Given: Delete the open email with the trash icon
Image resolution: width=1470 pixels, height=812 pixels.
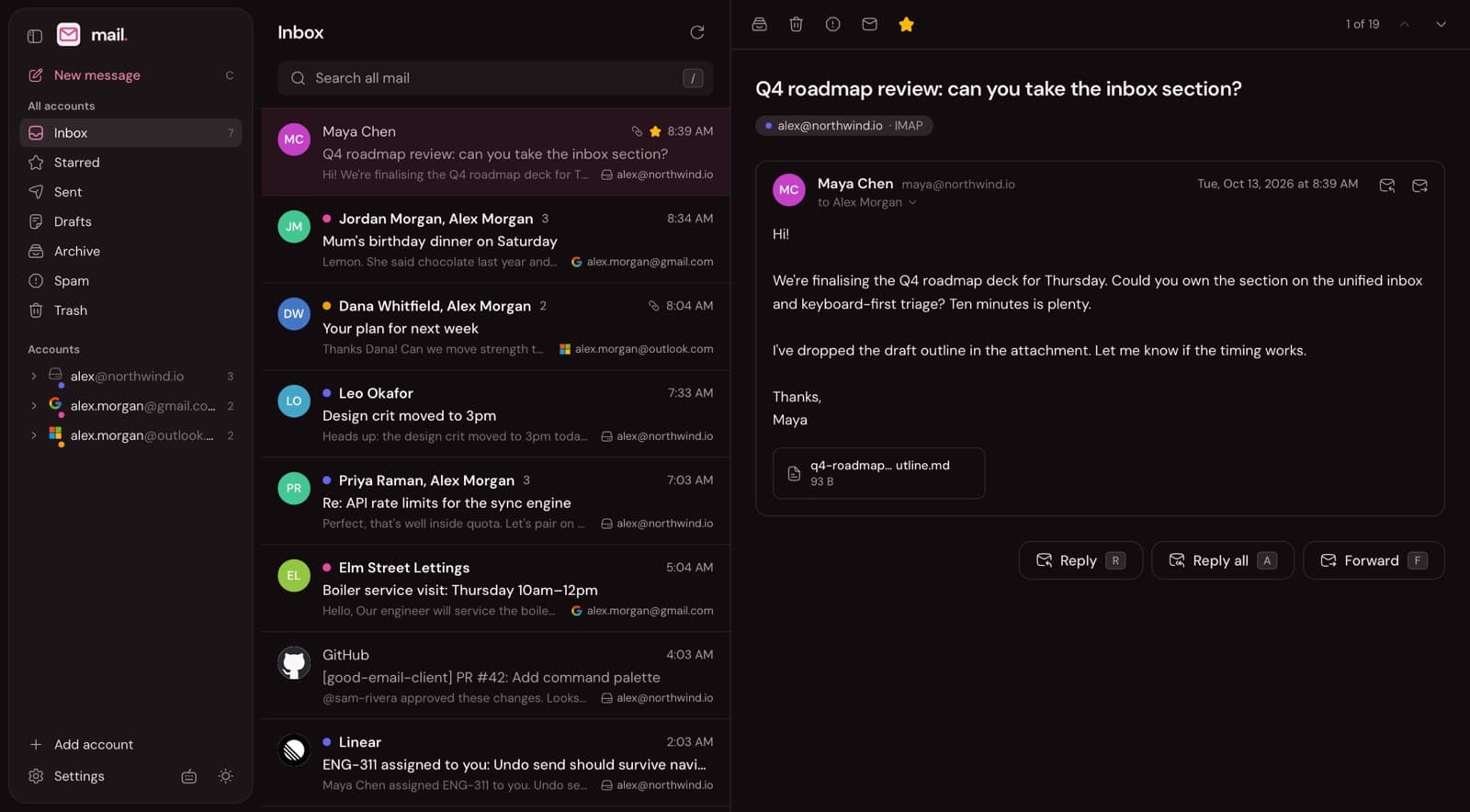Looking at the screenshot, I should (796, 25).
